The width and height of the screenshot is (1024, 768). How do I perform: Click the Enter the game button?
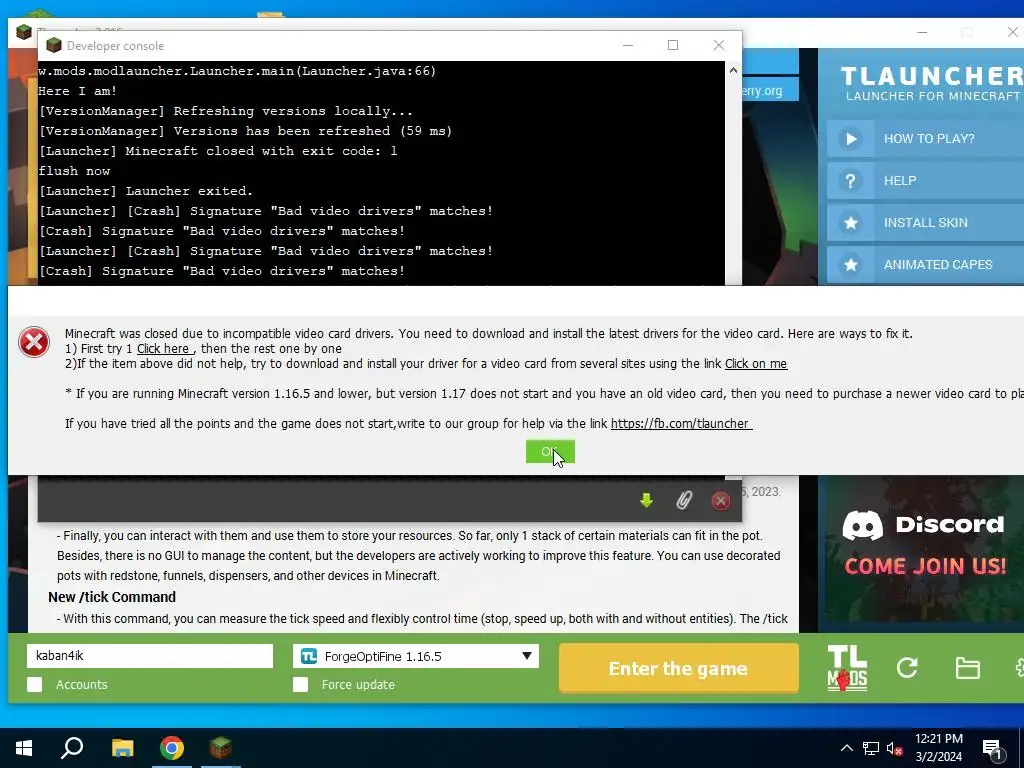(x=679, y=668)
